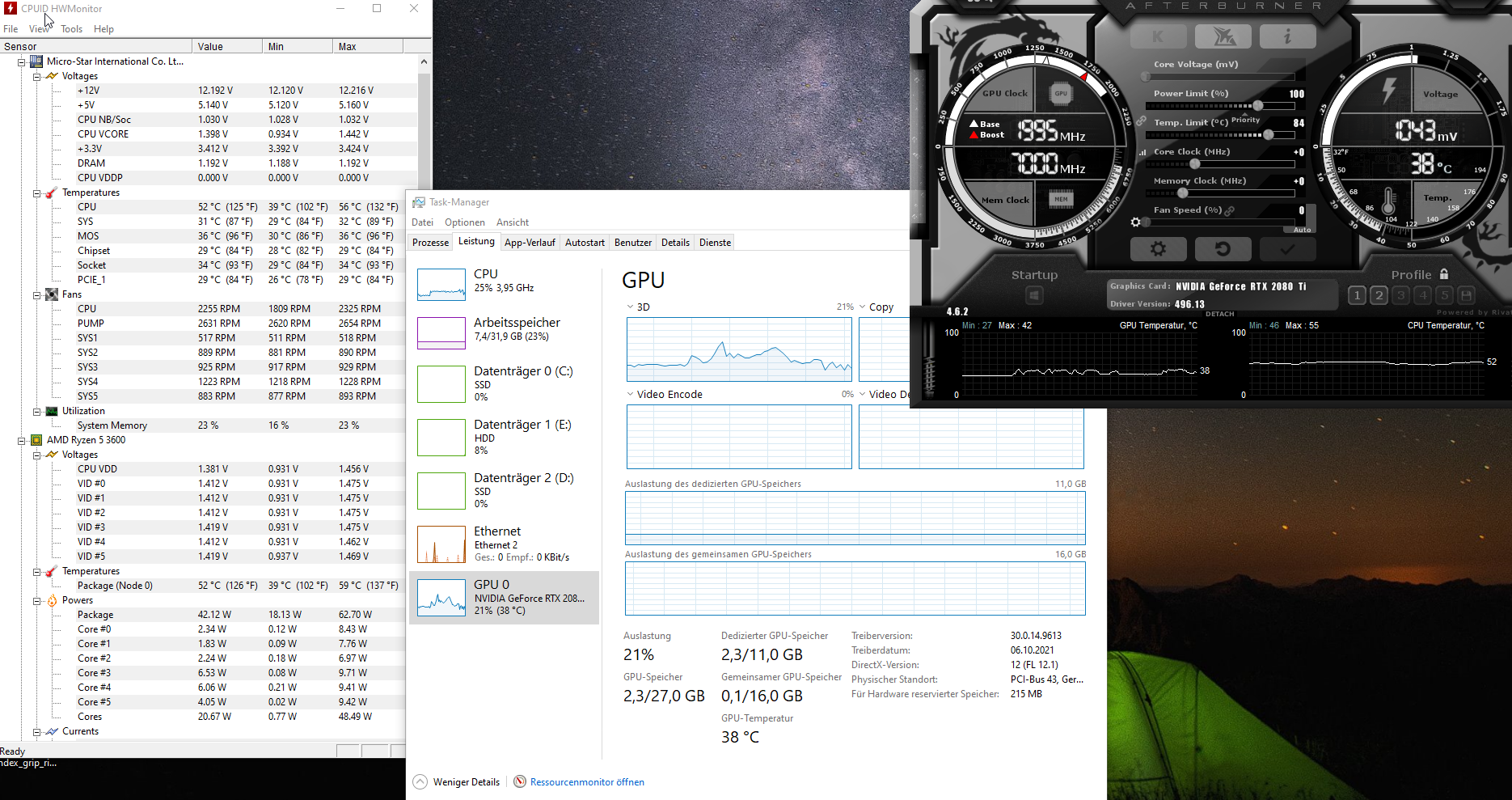1512x800 pixels.
Task: Collapse the Utilization node
Action: click(x=36, y=412)
